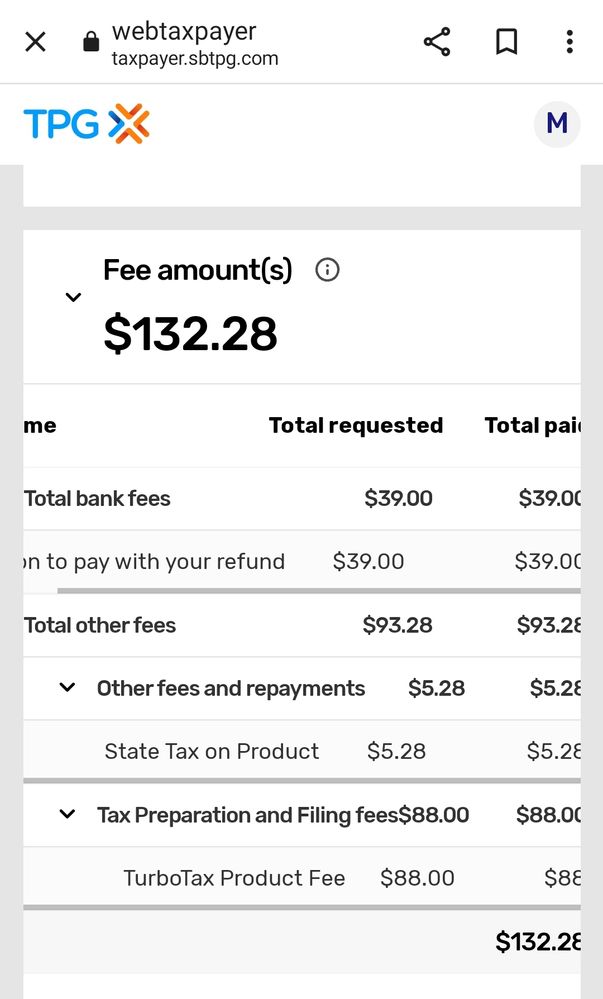Click the TPG logo
The width and height of the screenshot is (603, 999).
[86, 124]
